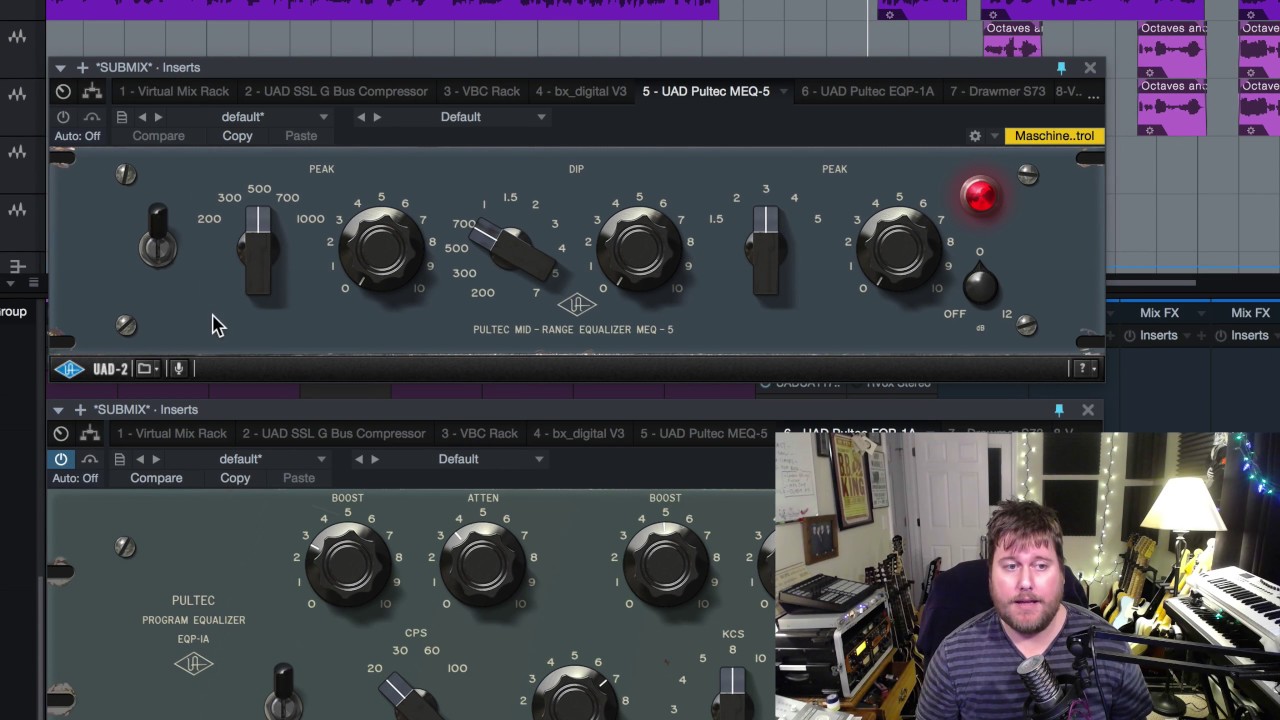The width and height of the screenshot is (1280, 720).
Task: Select the Mix FX label above the left Inserts
Action: (x=1159, y=313)
